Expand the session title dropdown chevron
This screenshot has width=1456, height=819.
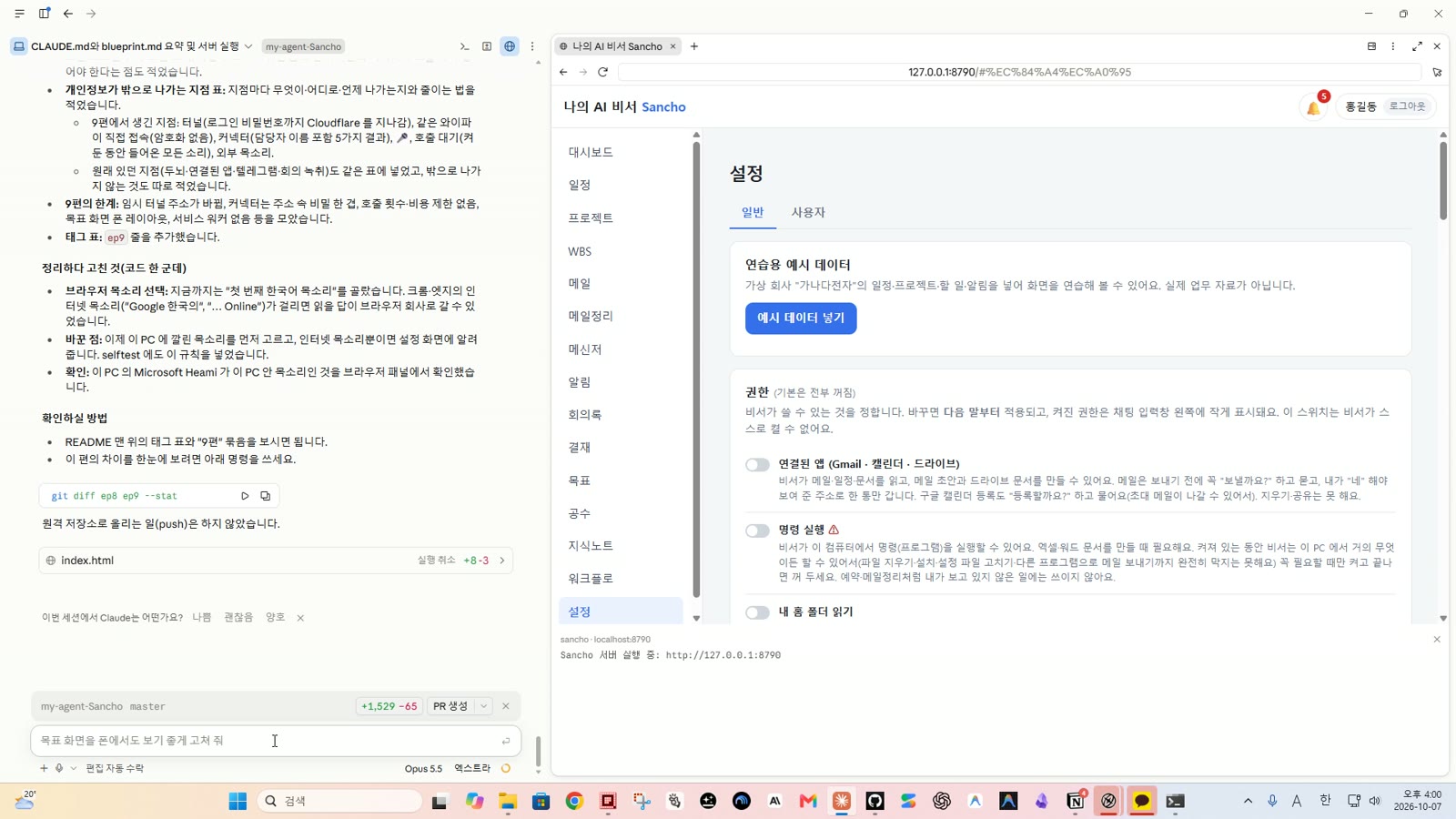[248, 46]
